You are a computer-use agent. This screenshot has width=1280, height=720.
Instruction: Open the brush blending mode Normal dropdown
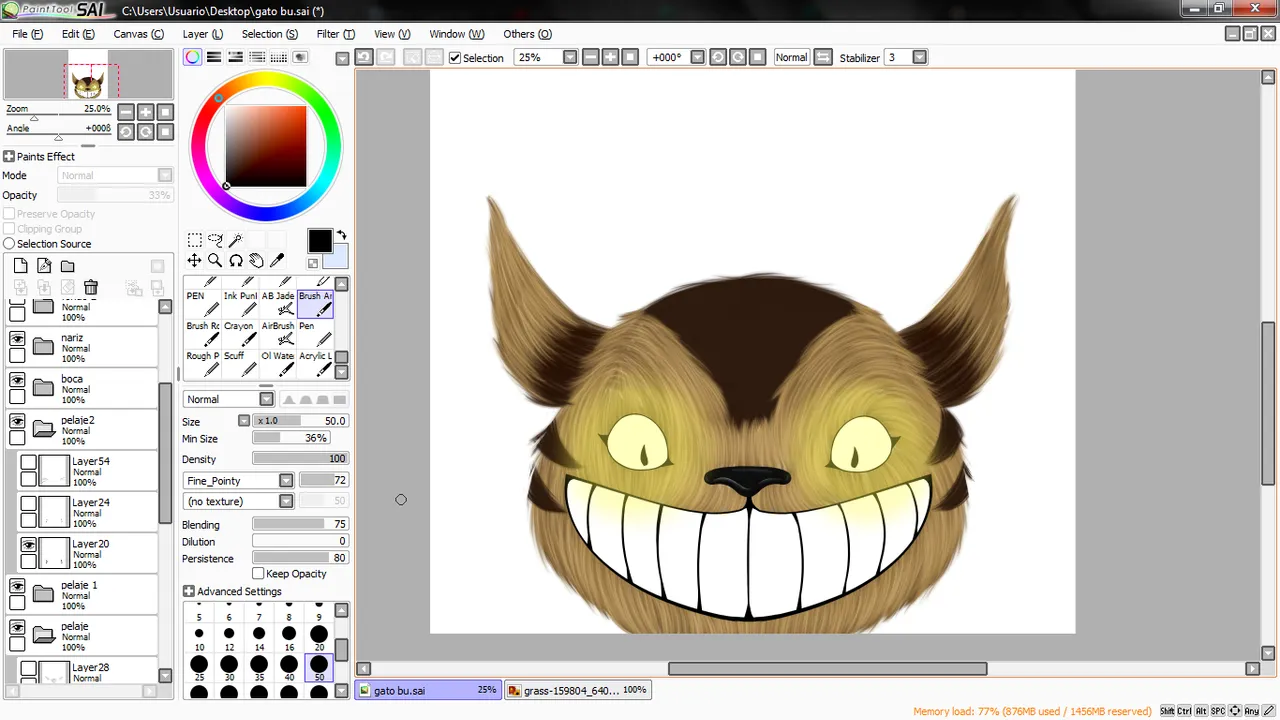point(266,399)
